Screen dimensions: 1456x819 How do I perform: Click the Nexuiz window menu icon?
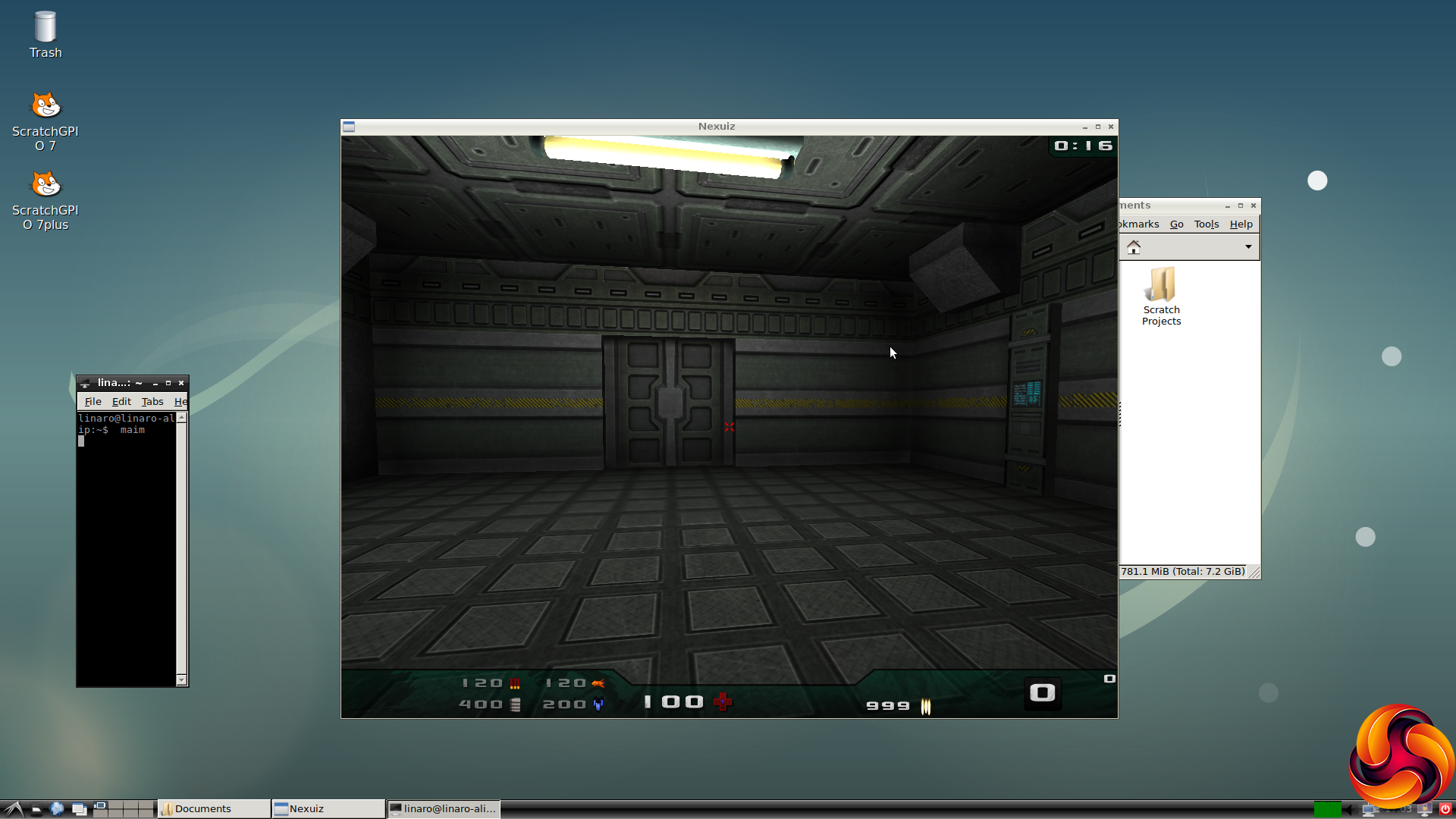(349, 127)
